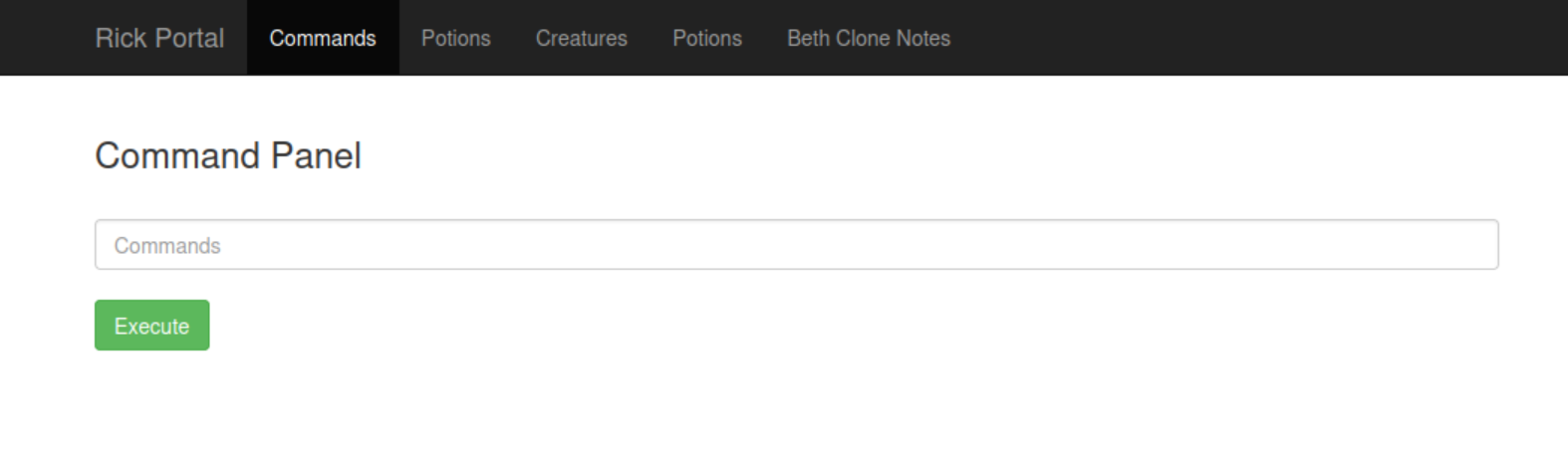Select the Commands tab in navbar
The image size is (1568, 470).
(323, 38)
